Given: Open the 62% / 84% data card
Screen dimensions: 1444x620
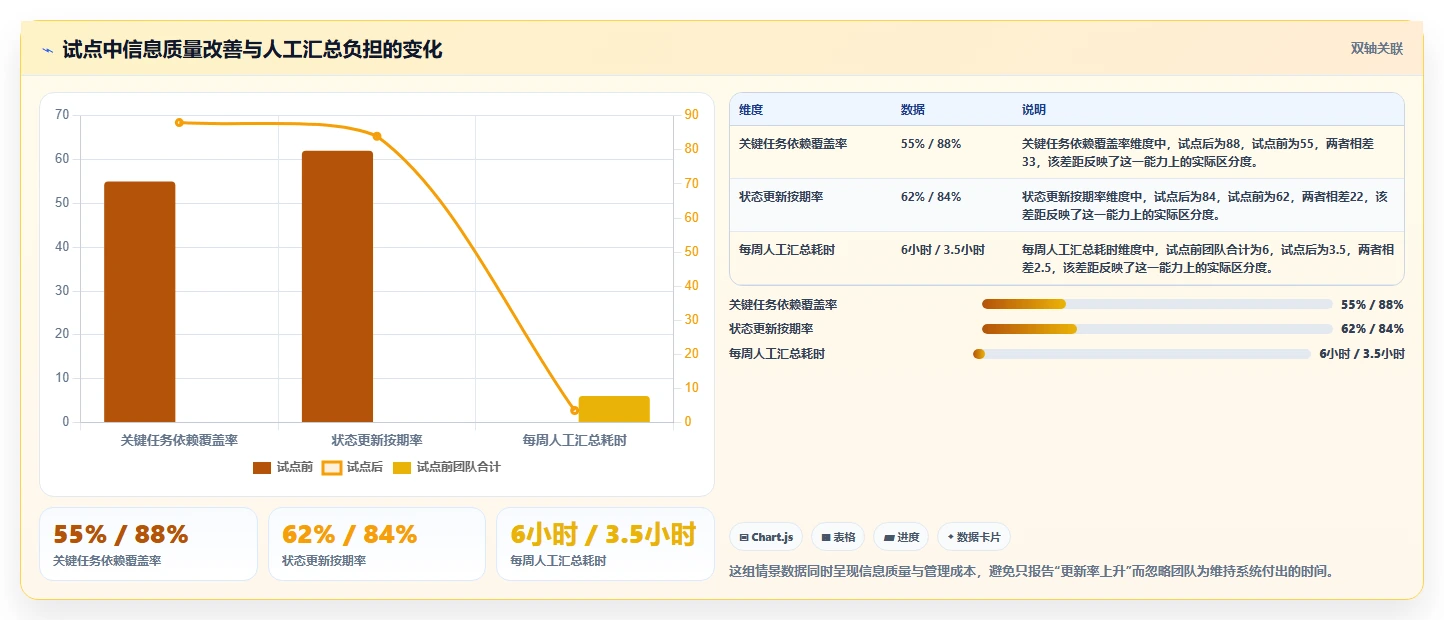Looking at the screenshot, I should tap(377, 544).
